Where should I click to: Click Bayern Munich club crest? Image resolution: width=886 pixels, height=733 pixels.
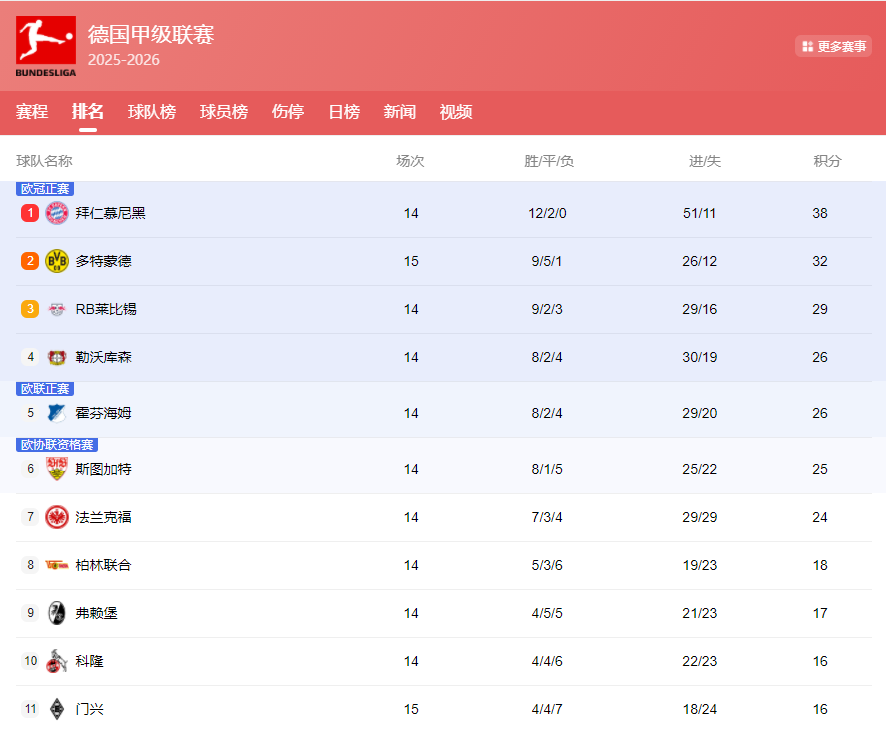coord(57,213)
